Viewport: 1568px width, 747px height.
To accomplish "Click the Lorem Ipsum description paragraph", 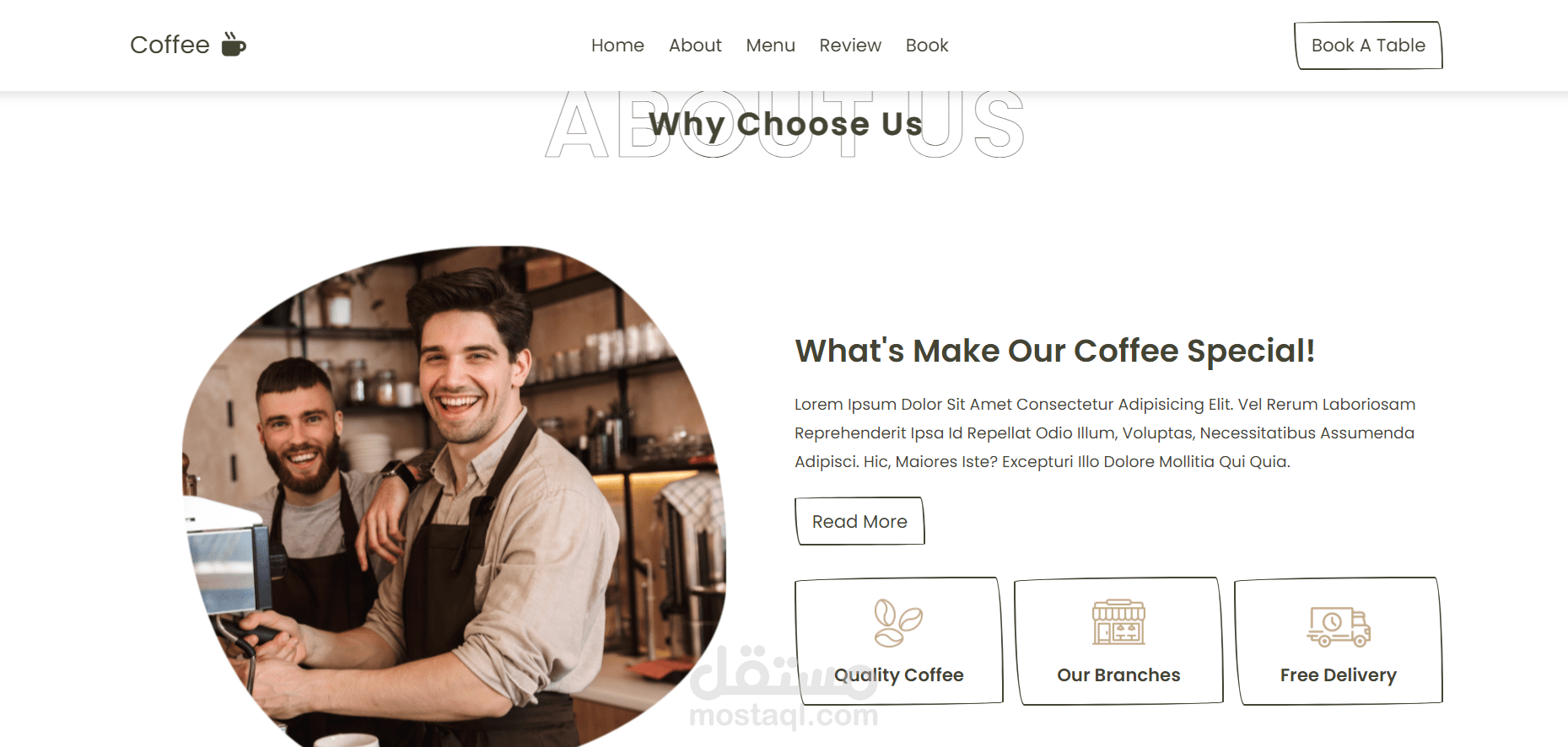I will [x=1105, y=433].
